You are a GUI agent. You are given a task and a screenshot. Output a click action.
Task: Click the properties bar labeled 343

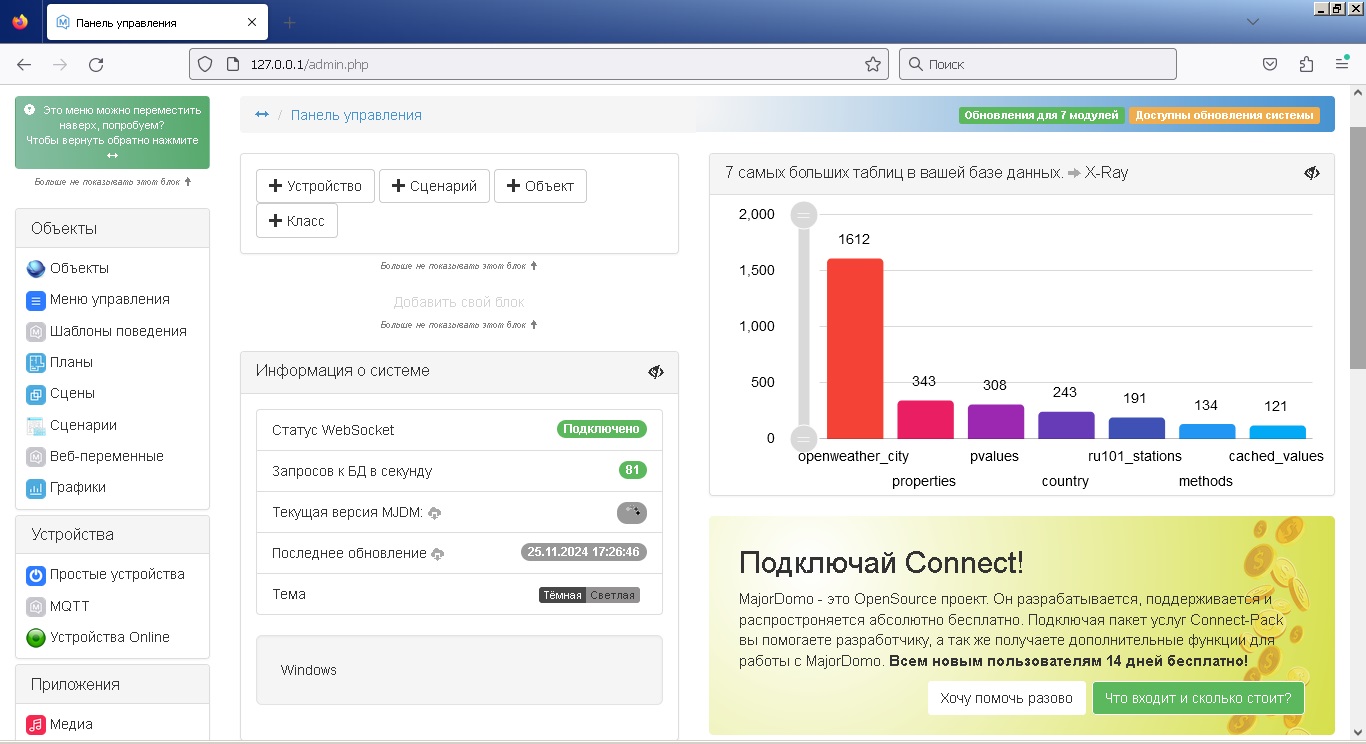(x=925, y=420)
